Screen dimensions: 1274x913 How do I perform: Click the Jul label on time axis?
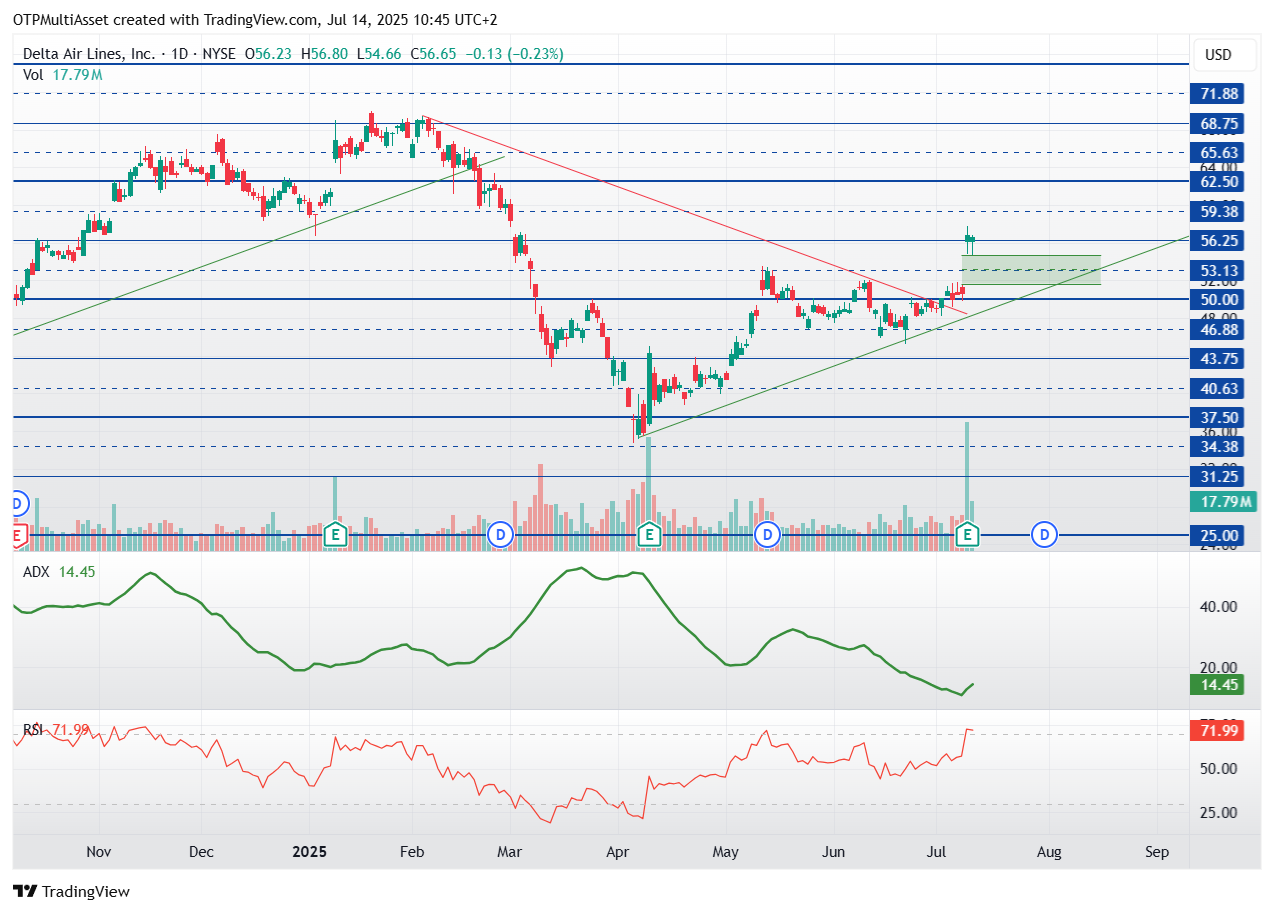click(x=936, y=852)
